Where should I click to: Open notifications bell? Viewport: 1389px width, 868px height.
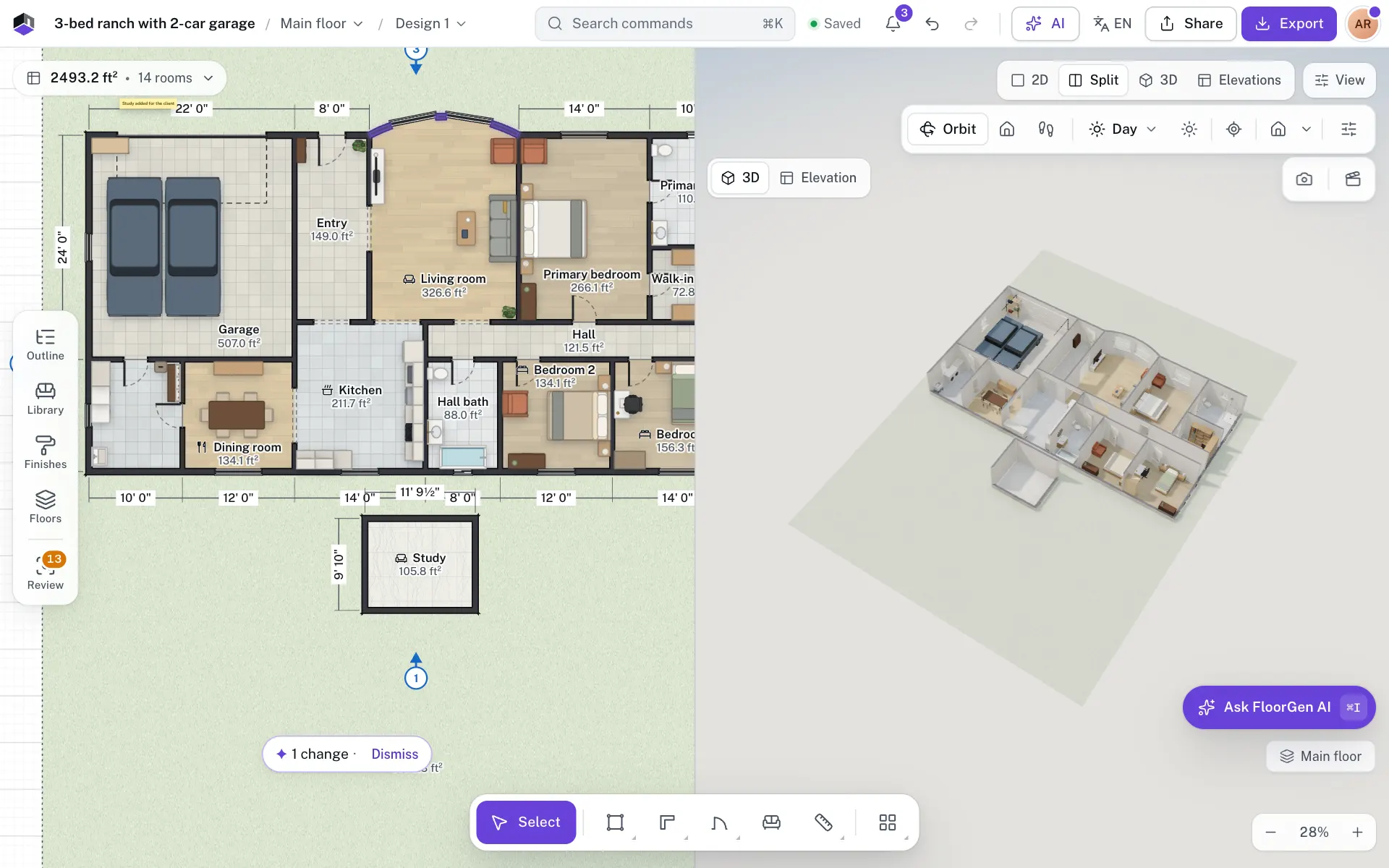pos(893,24)
